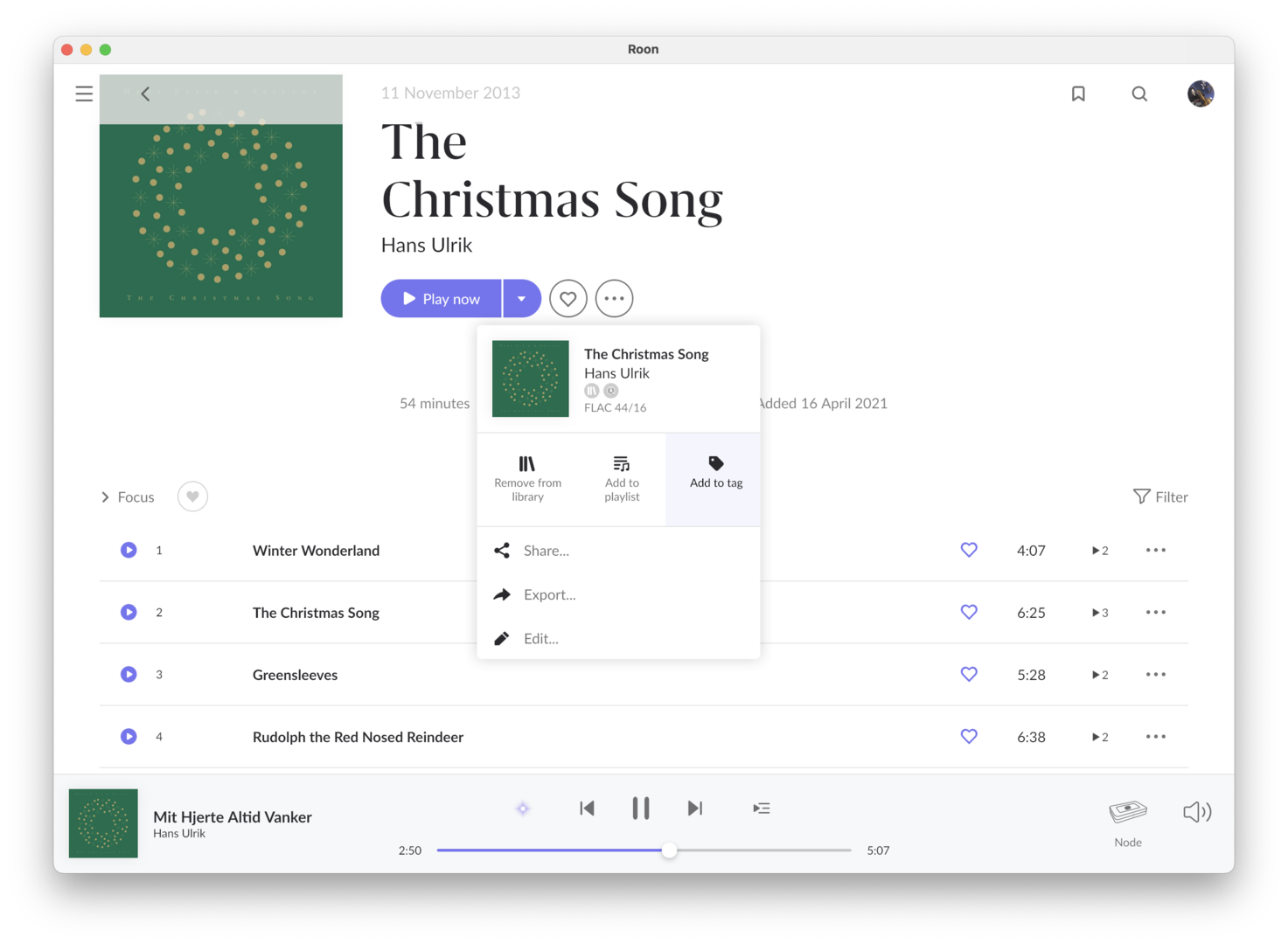1288x944 pixels.
Task: Pause the current playback
Action: [x=641, y=809]
